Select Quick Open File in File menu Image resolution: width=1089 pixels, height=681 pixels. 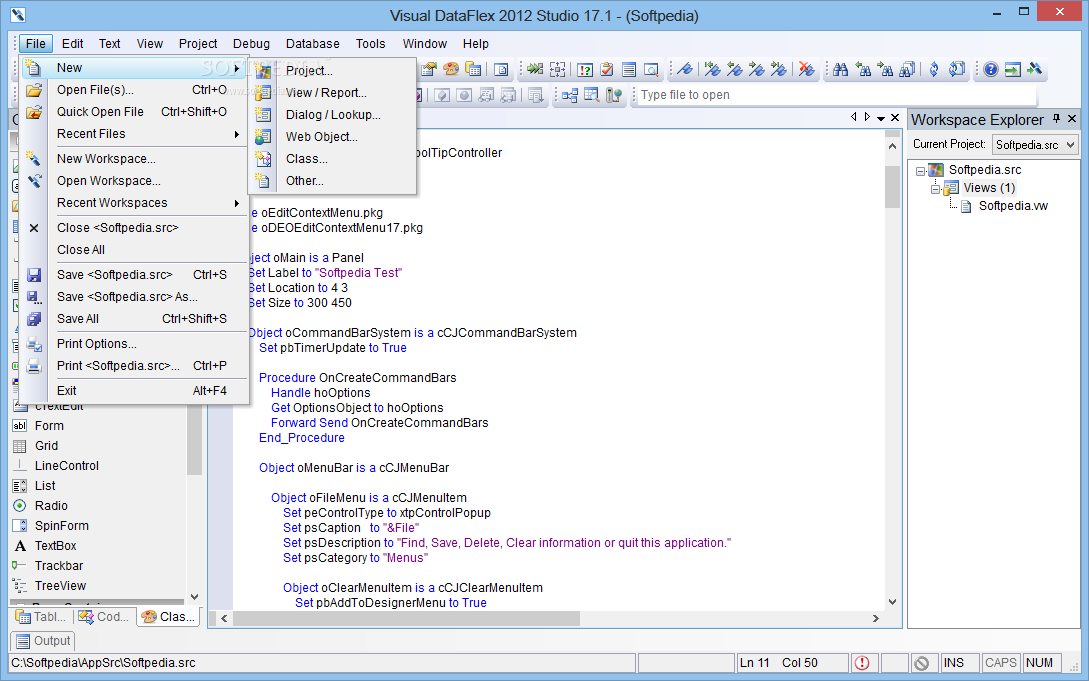[134, 112]
